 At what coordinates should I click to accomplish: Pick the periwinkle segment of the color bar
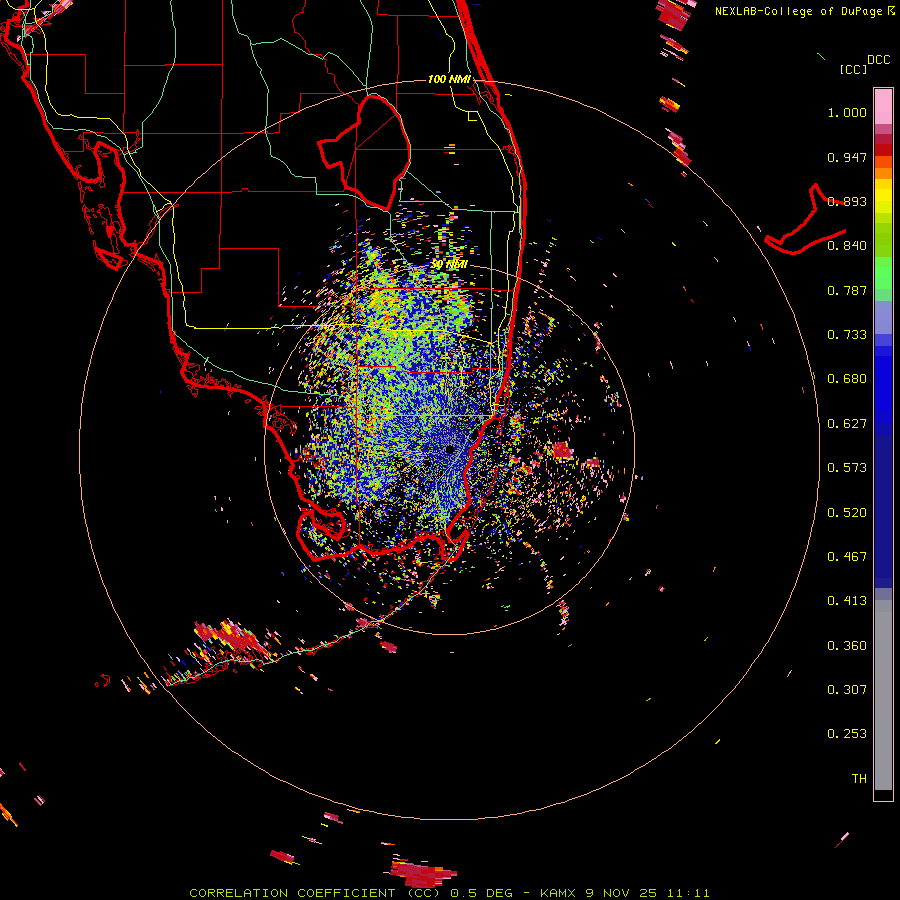tap(883, 319)
